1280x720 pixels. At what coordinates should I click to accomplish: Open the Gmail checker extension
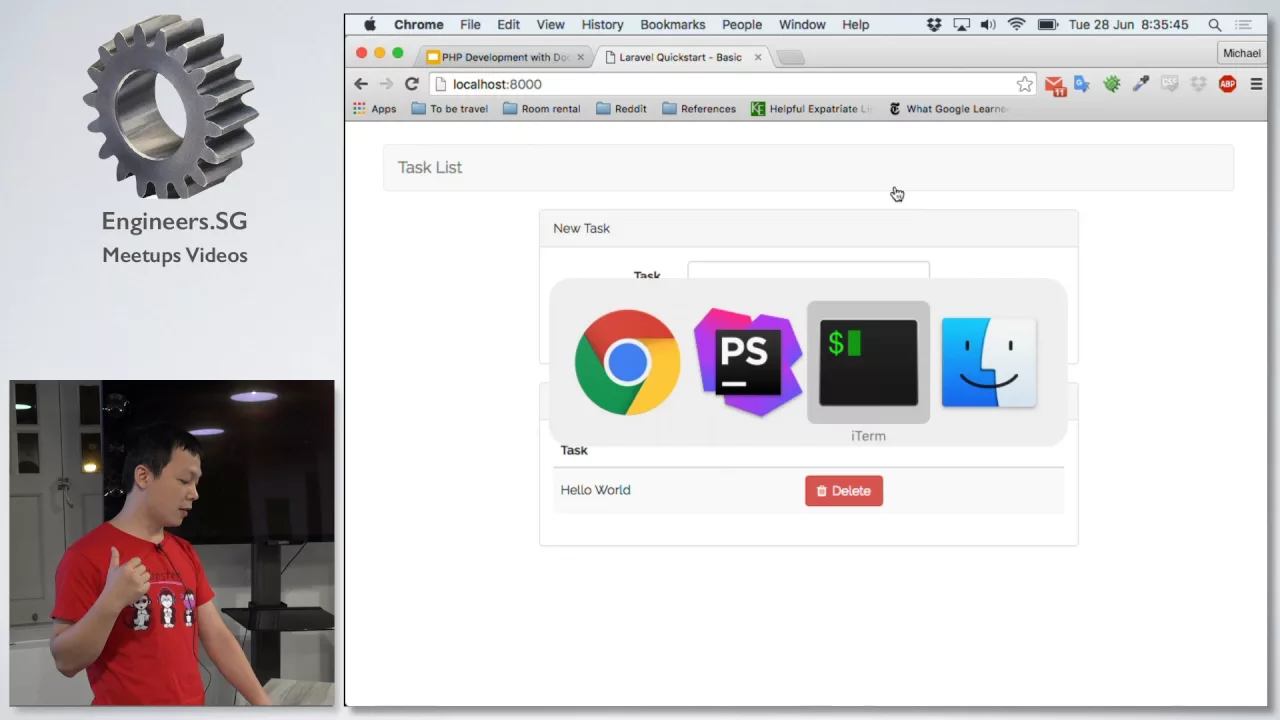click(1055, 85)
